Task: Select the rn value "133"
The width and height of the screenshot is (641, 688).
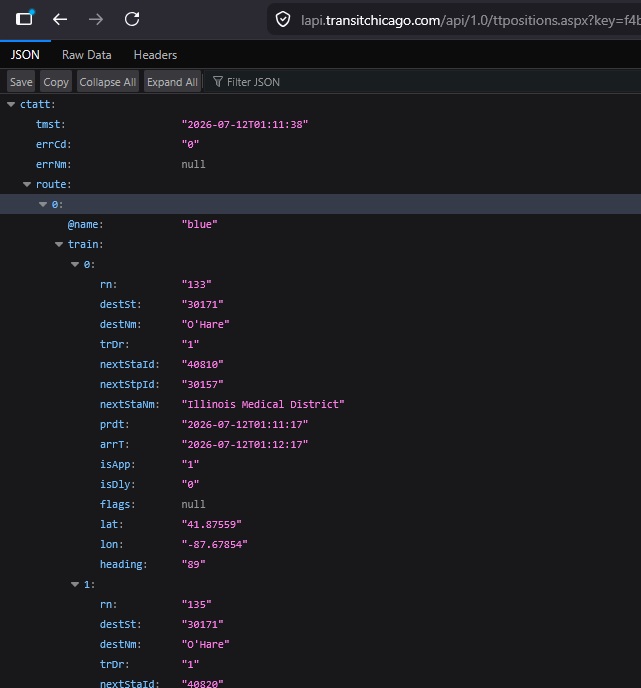Action: coord(197,284)
